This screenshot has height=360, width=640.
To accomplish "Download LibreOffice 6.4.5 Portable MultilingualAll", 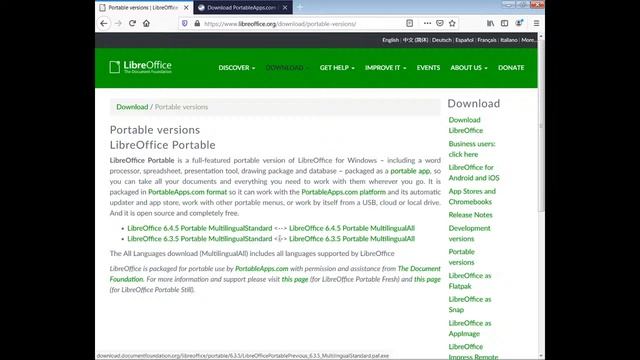I will coord(352,228).
